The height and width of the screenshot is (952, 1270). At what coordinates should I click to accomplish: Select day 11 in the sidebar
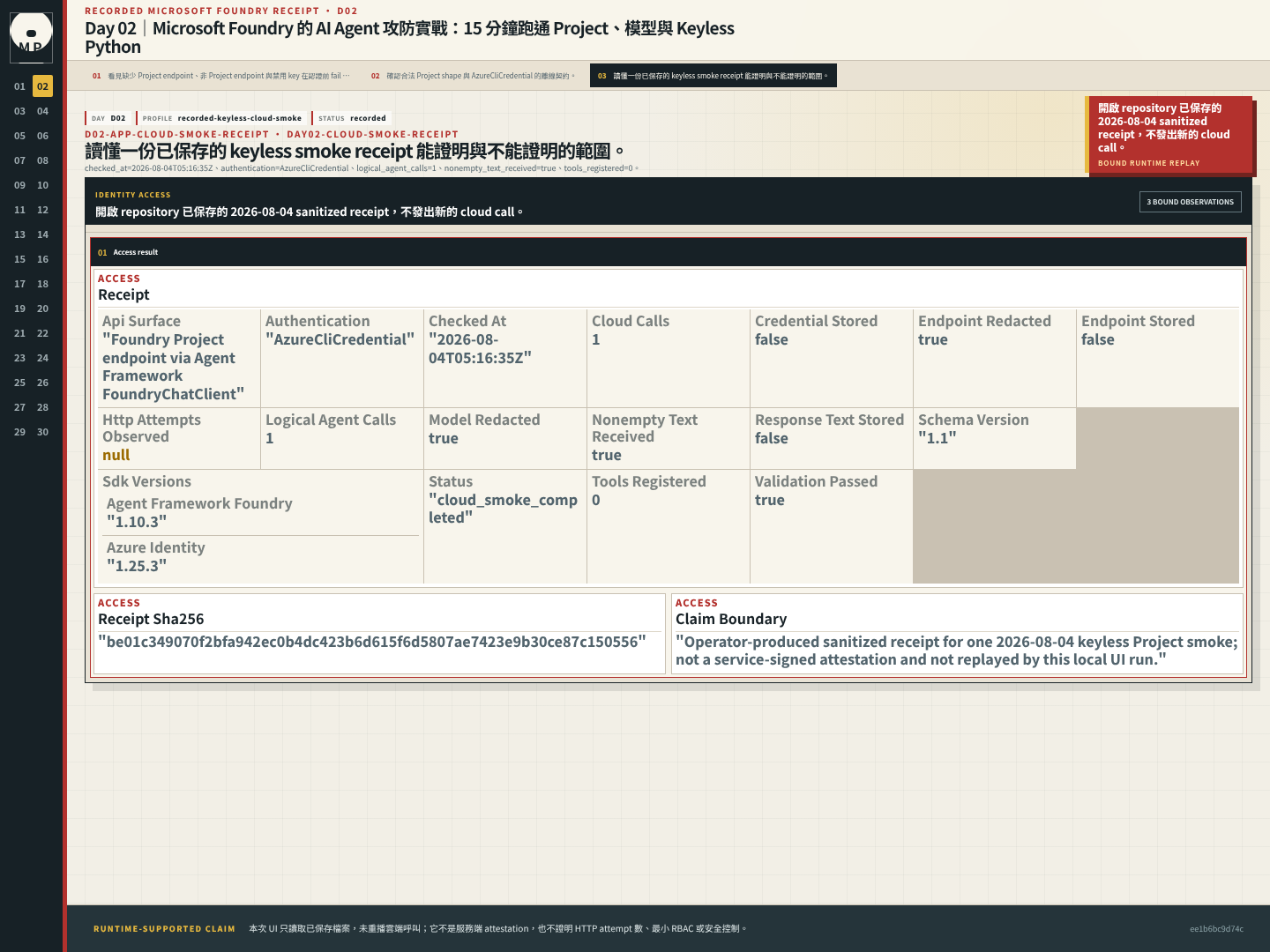tap(19, 210)
